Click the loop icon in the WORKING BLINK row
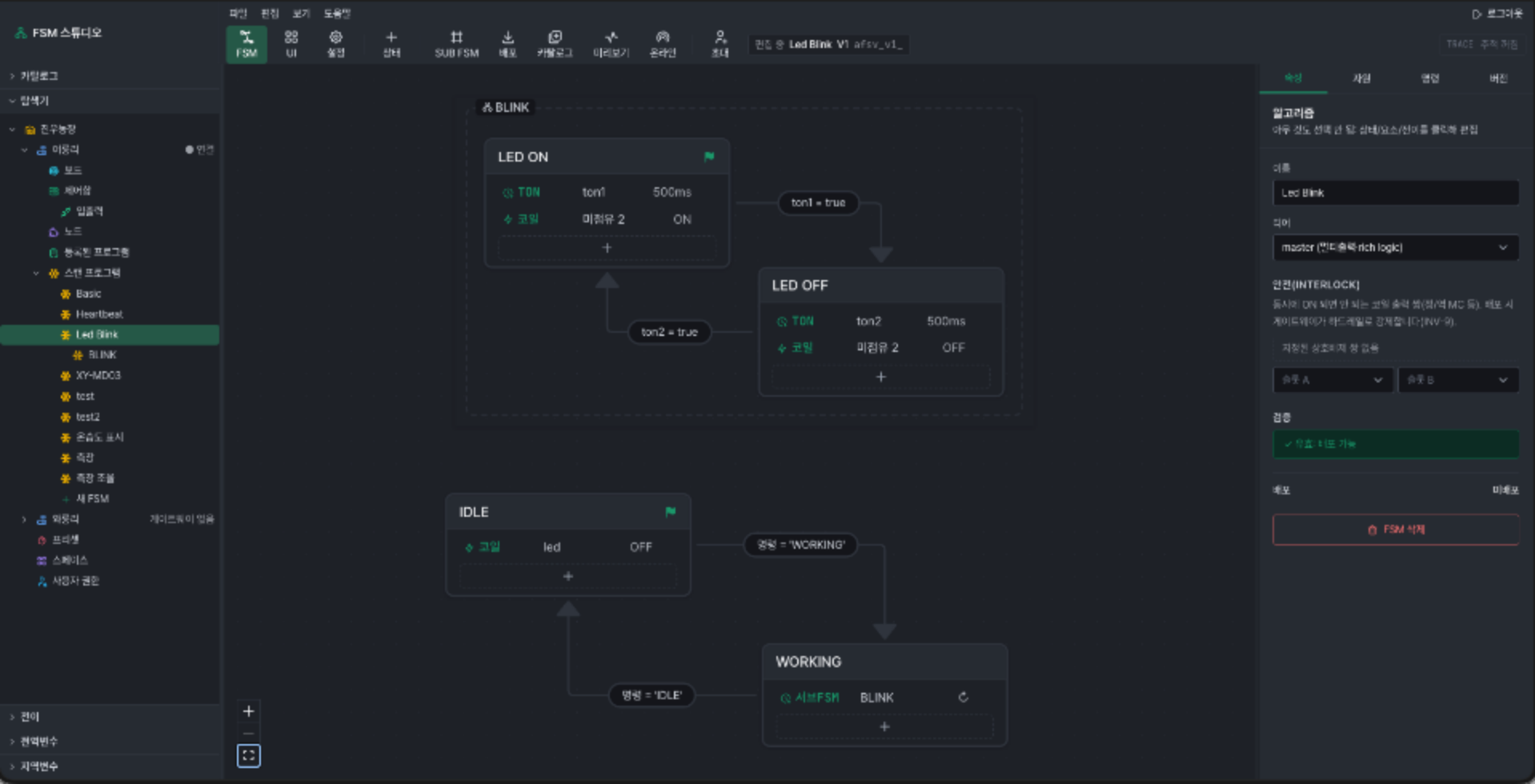This screenshot has width=1535, height=784. pos(964,698)
